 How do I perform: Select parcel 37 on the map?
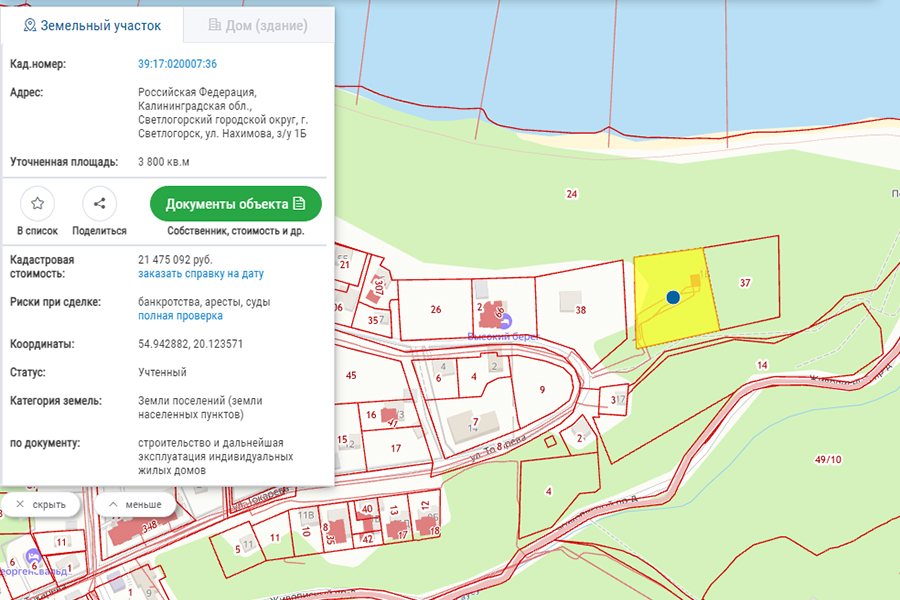[x=745, y=283]
